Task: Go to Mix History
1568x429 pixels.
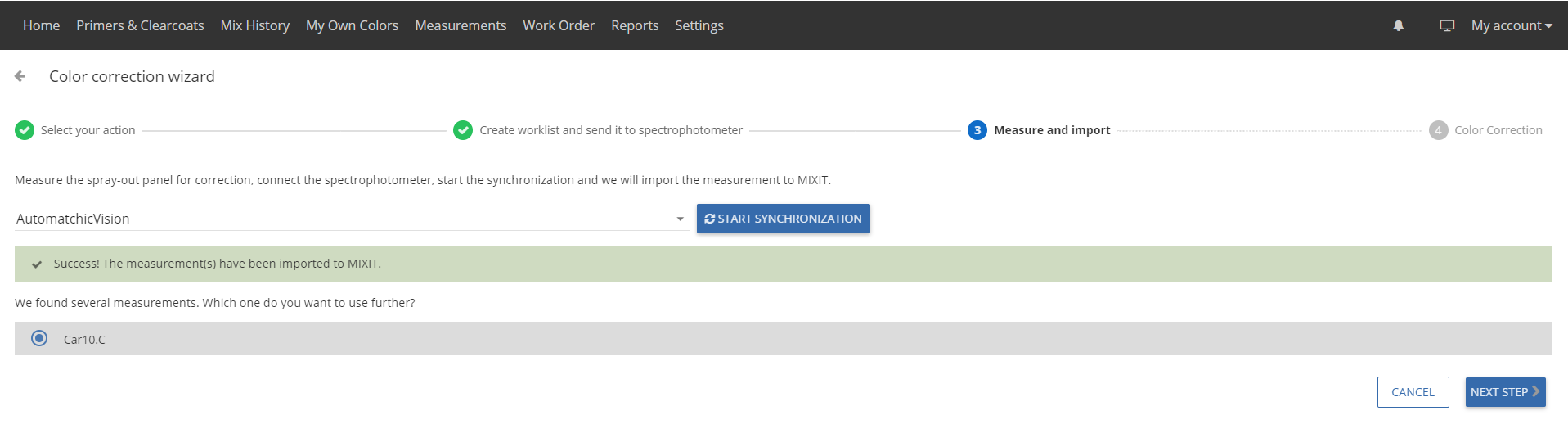Action: [x=255, y=25]
